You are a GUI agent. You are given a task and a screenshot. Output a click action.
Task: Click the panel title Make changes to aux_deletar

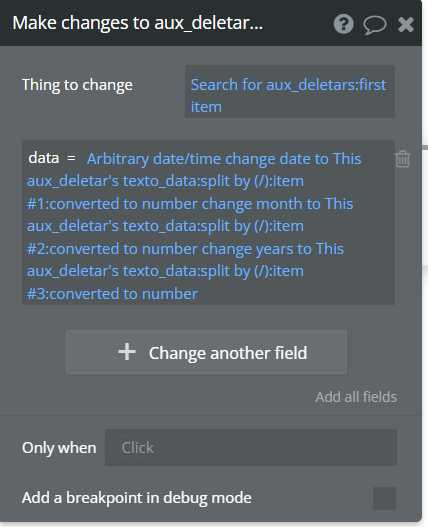138,23
